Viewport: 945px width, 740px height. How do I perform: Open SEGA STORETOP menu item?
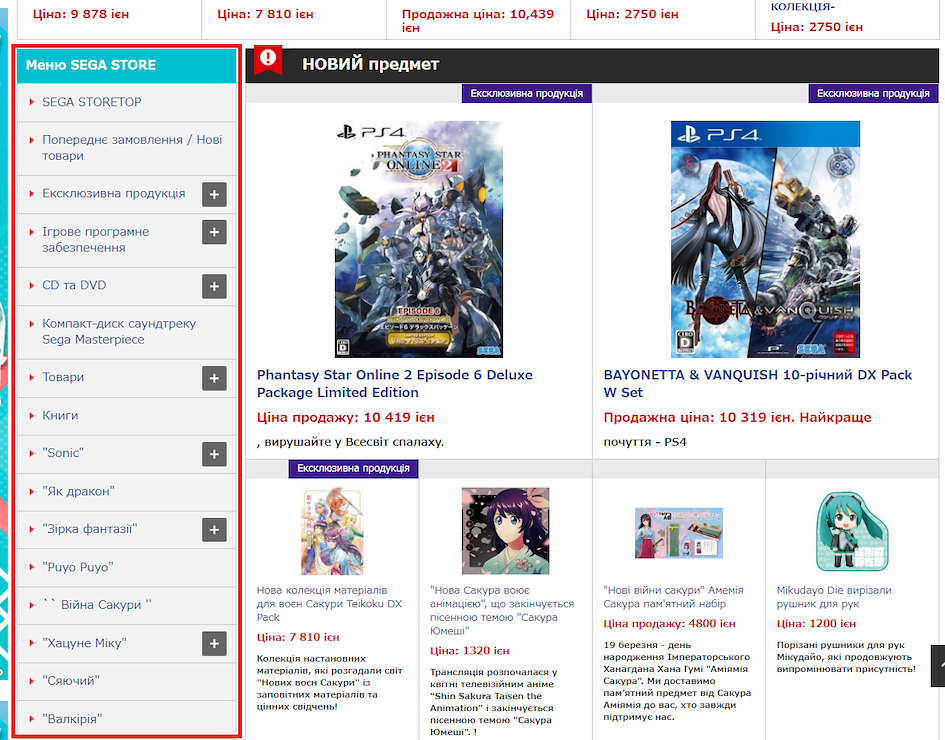127,102
